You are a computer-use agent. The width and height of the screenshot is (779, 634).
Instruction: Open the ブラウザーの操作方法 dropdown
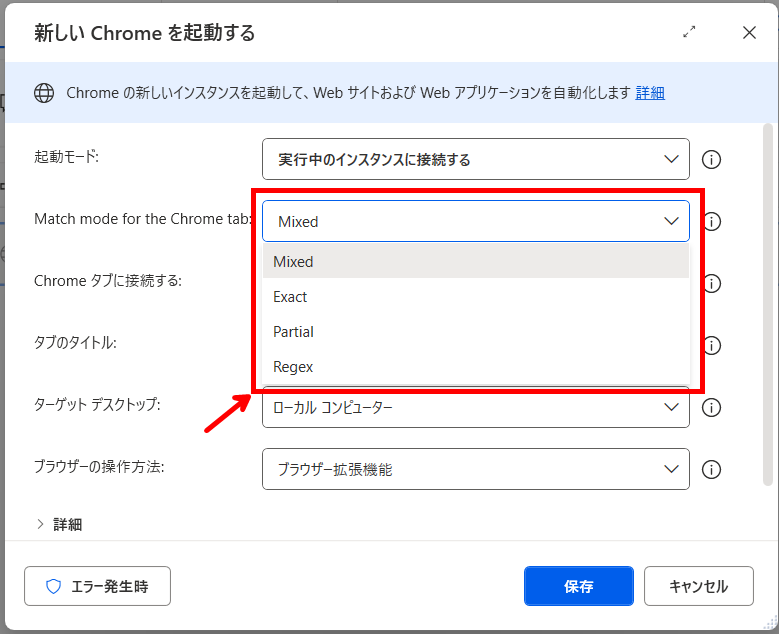(x=475, y=470)
